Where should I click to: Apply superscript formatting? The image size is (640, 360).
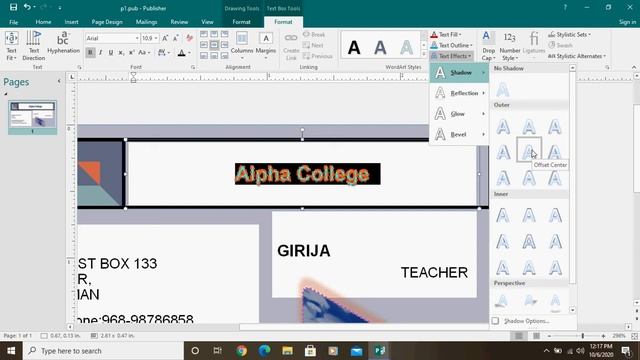pyautogui.click(x=131, y=53)
